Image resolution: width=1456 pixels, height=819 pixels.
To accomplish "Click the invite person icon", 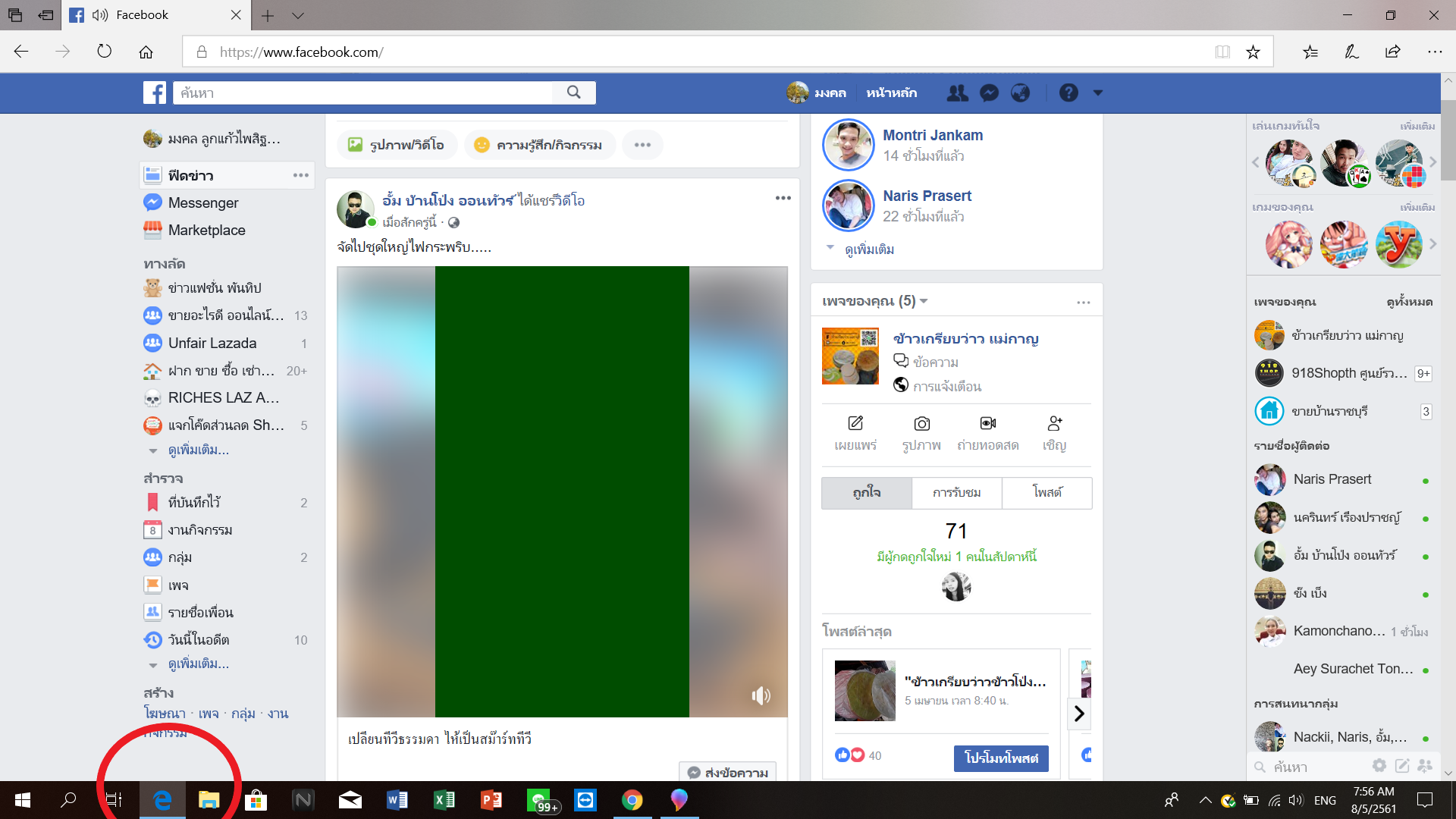I will tap(1054, 423).
